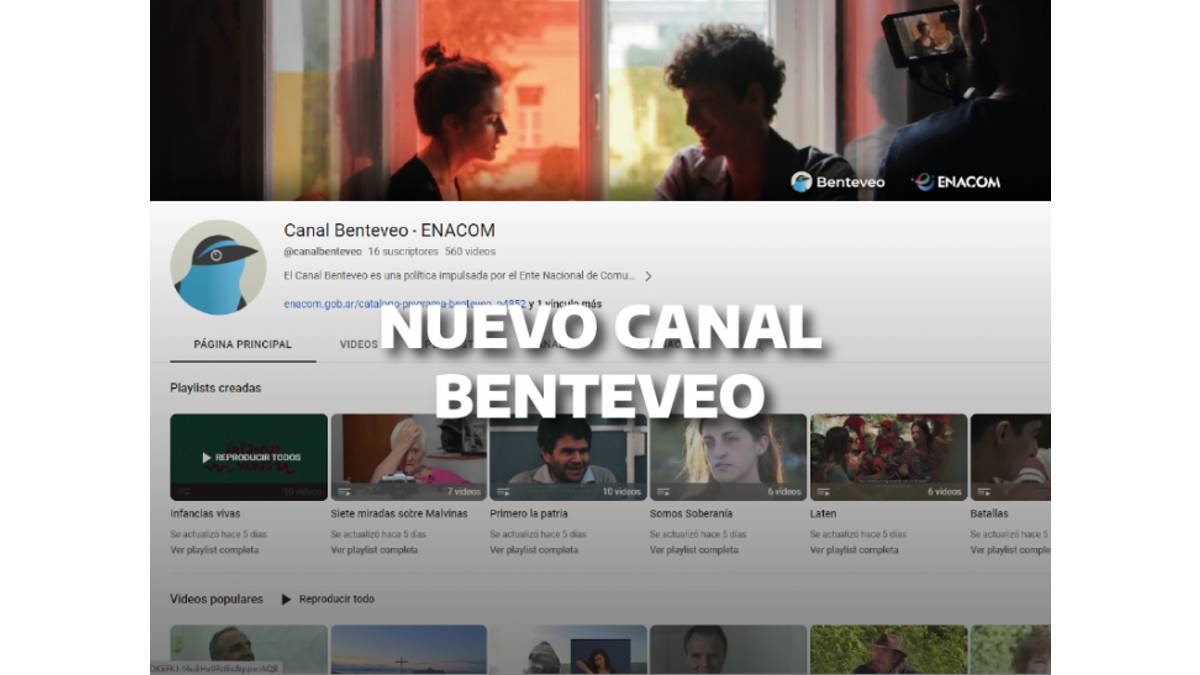Open the first popular video thumbnail
The width and height of the screenshot is (1200, 675).
point(249,649)
